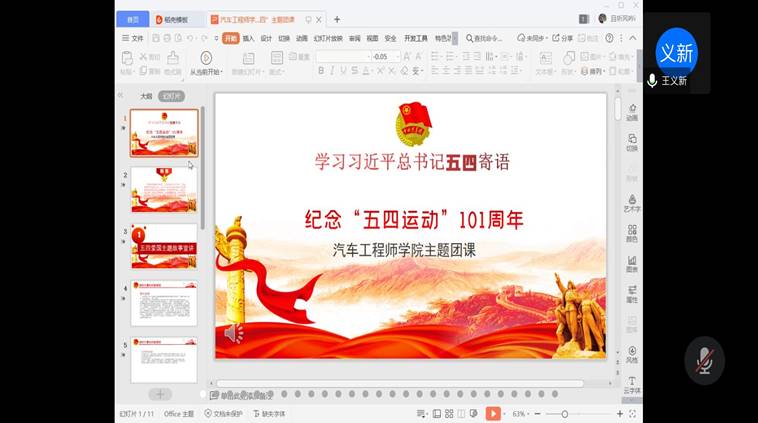
Task: Click the speaker audio icon on slide
Action: 233,333
